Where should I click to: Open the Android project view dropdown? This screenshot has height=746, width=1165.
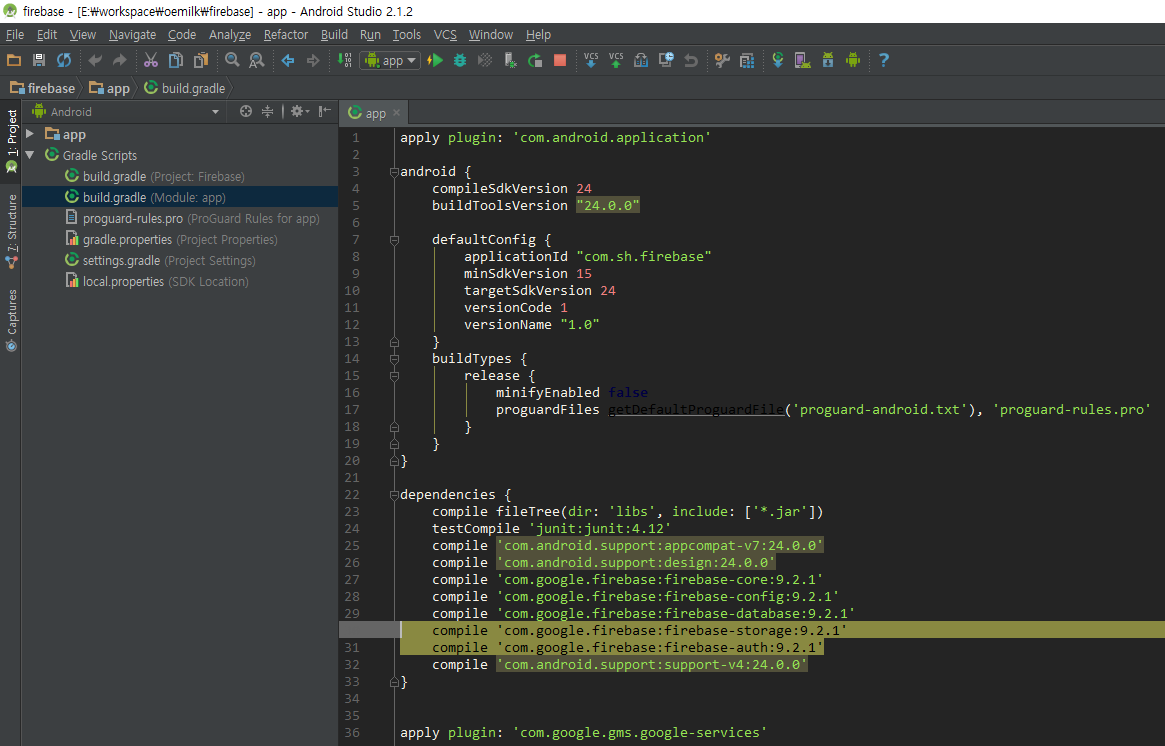pos(125,112)
